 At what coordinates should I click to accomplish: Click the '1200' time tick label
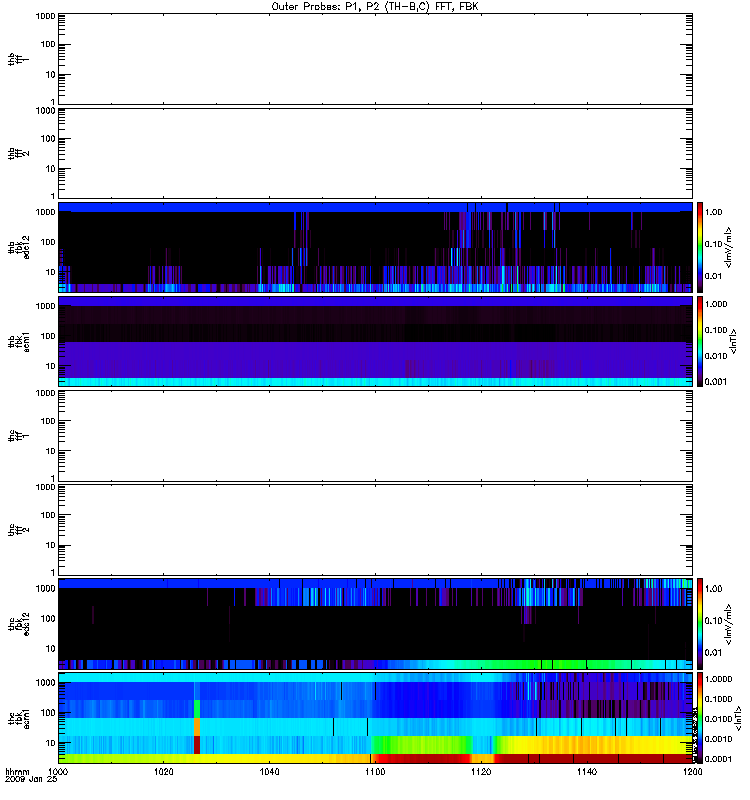coord(692,771)
